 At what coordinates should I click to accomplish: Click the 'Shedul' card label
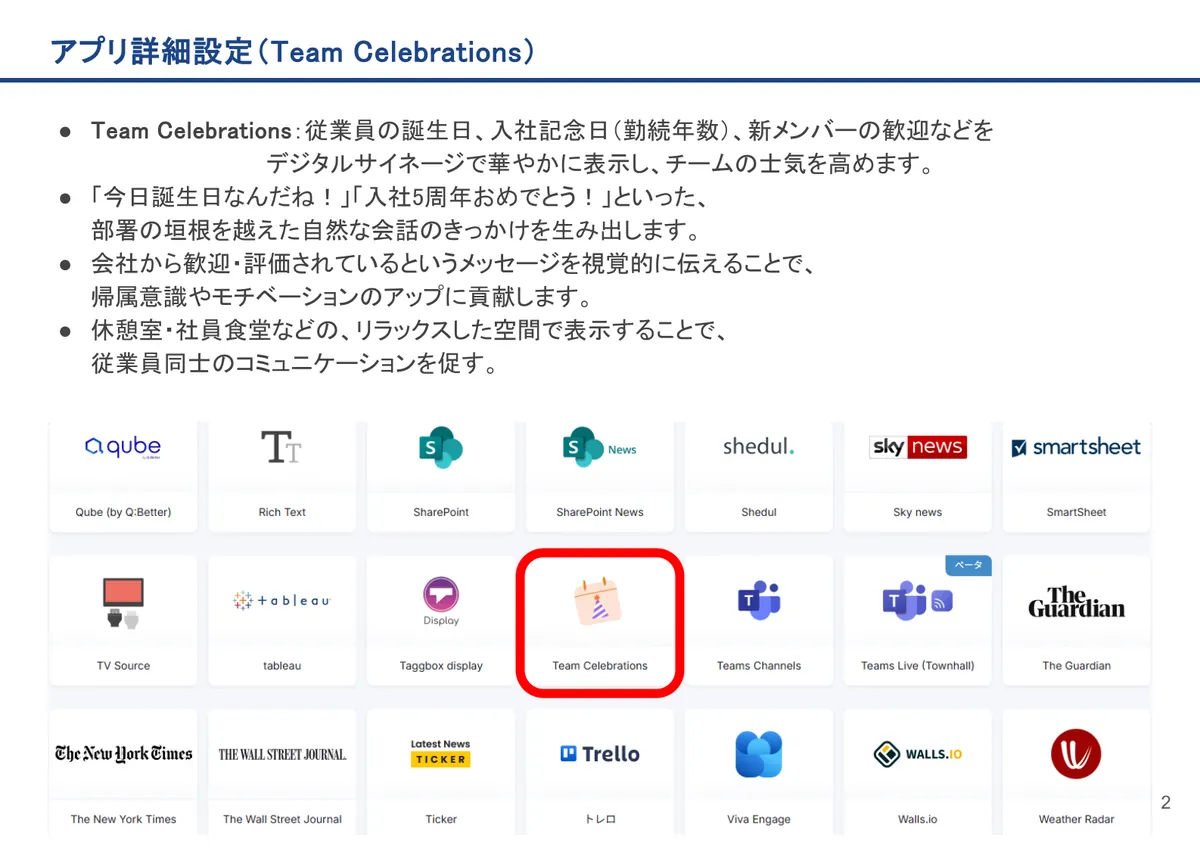click(759, 512)
